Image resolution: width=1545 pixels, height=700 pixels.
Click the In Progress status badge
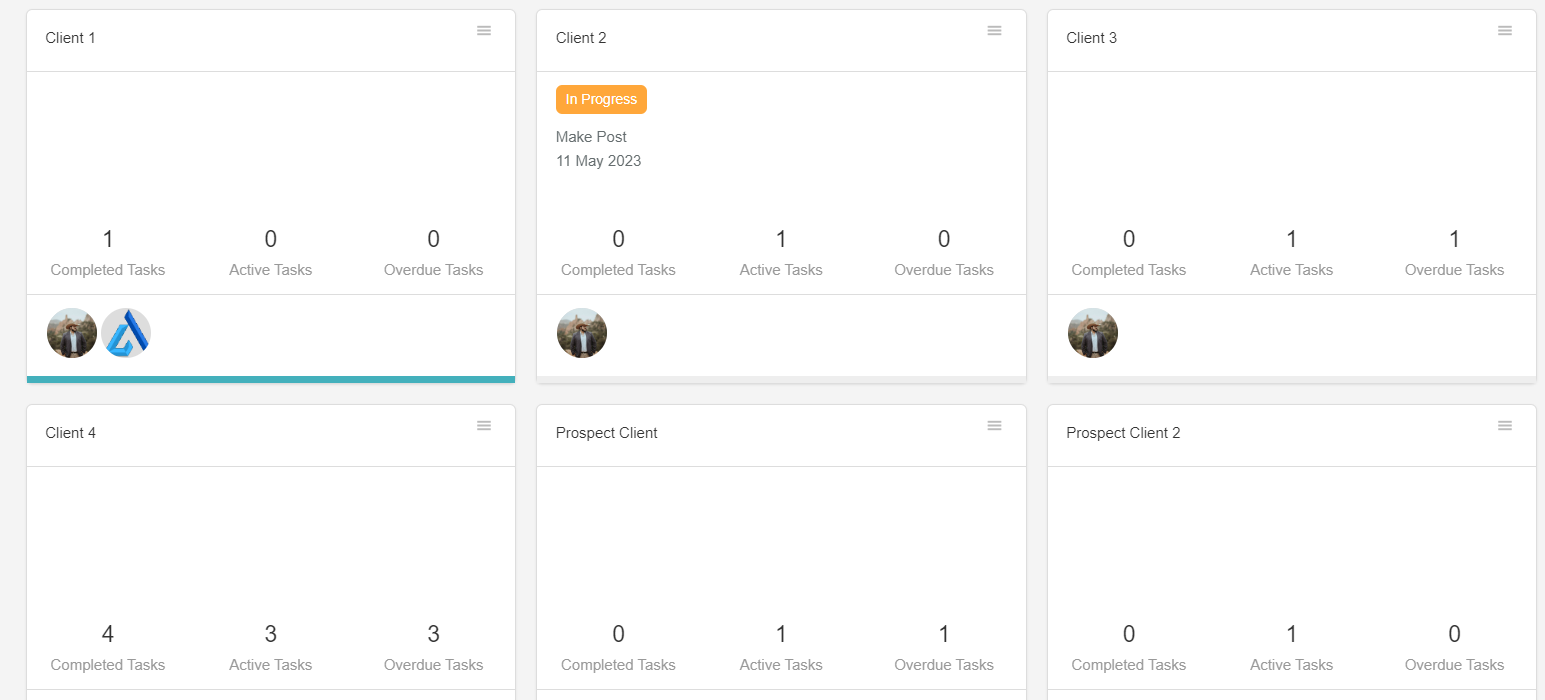(x=601, y=99)
